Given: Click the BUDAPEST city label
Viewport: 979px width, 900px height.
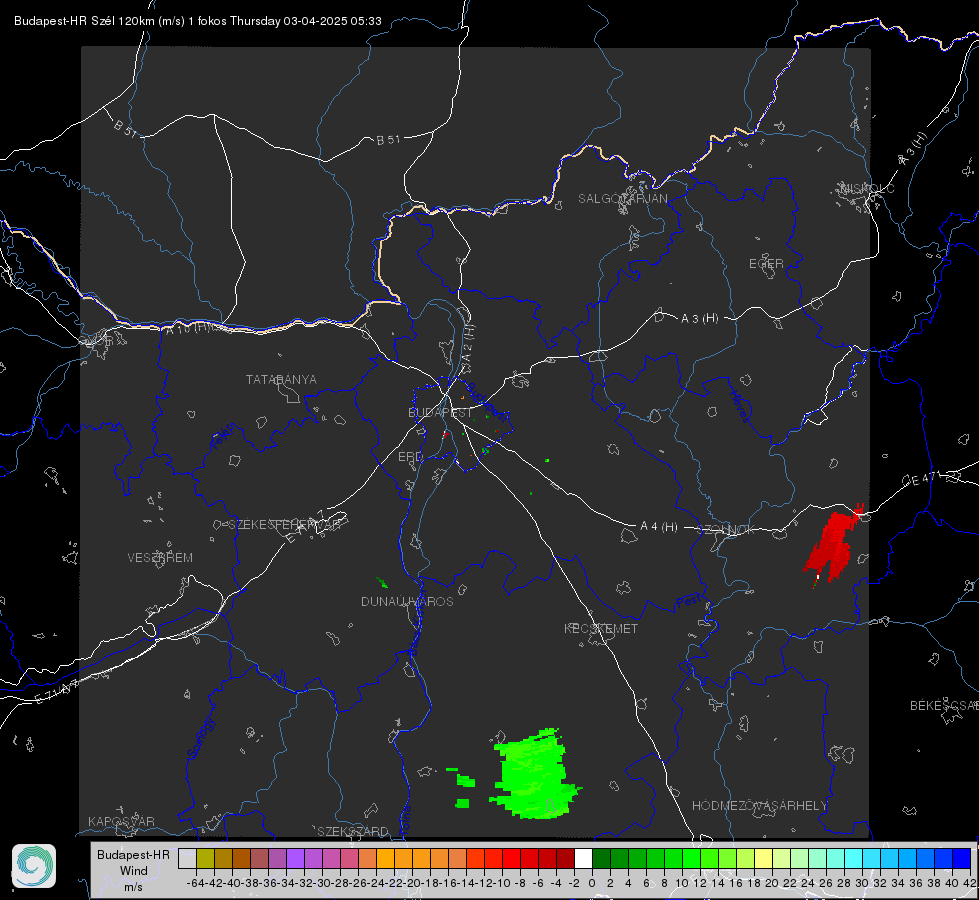Looking at the screenshot, I should tap(440, 413).
